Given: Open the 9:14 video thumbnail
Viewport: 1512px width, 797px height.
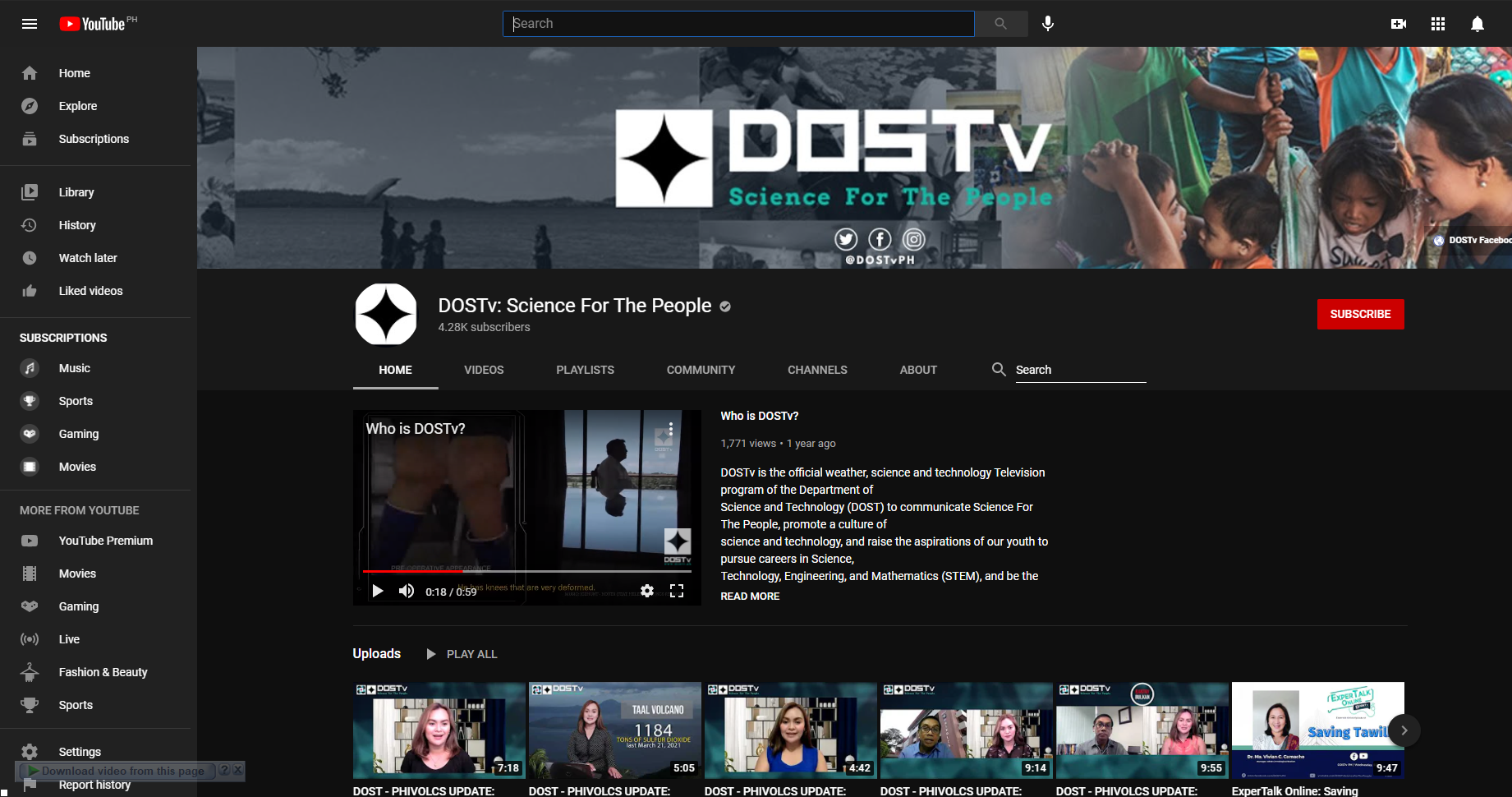Looking at the screenshot, I should tap(966, 730).
